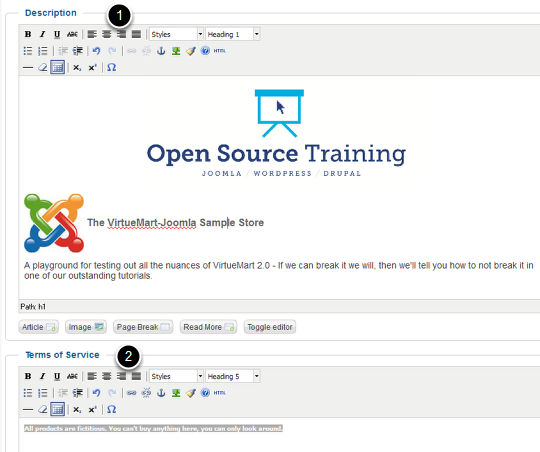The image size is (540, 452).
Task: Click the Read More button
Action: pyautogui.click(x=208, y=327)
